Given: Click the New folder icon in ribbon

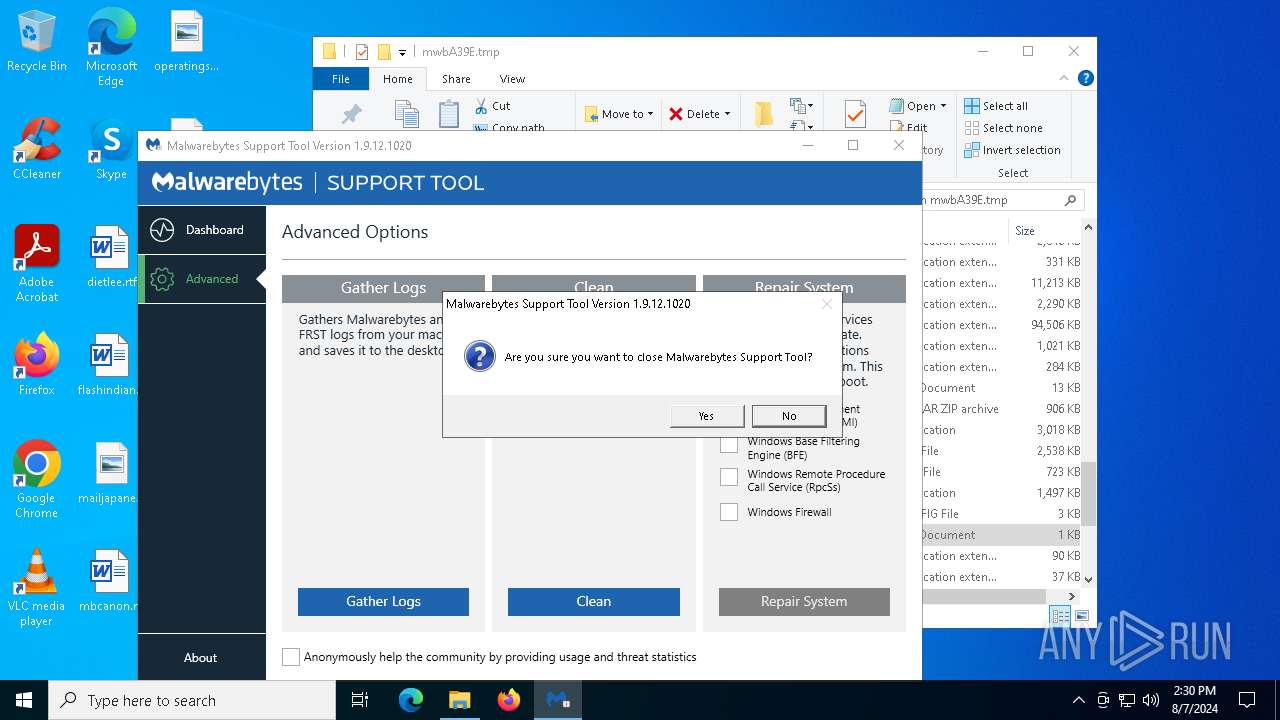Looking at the screenshot, I should point(764,113).
